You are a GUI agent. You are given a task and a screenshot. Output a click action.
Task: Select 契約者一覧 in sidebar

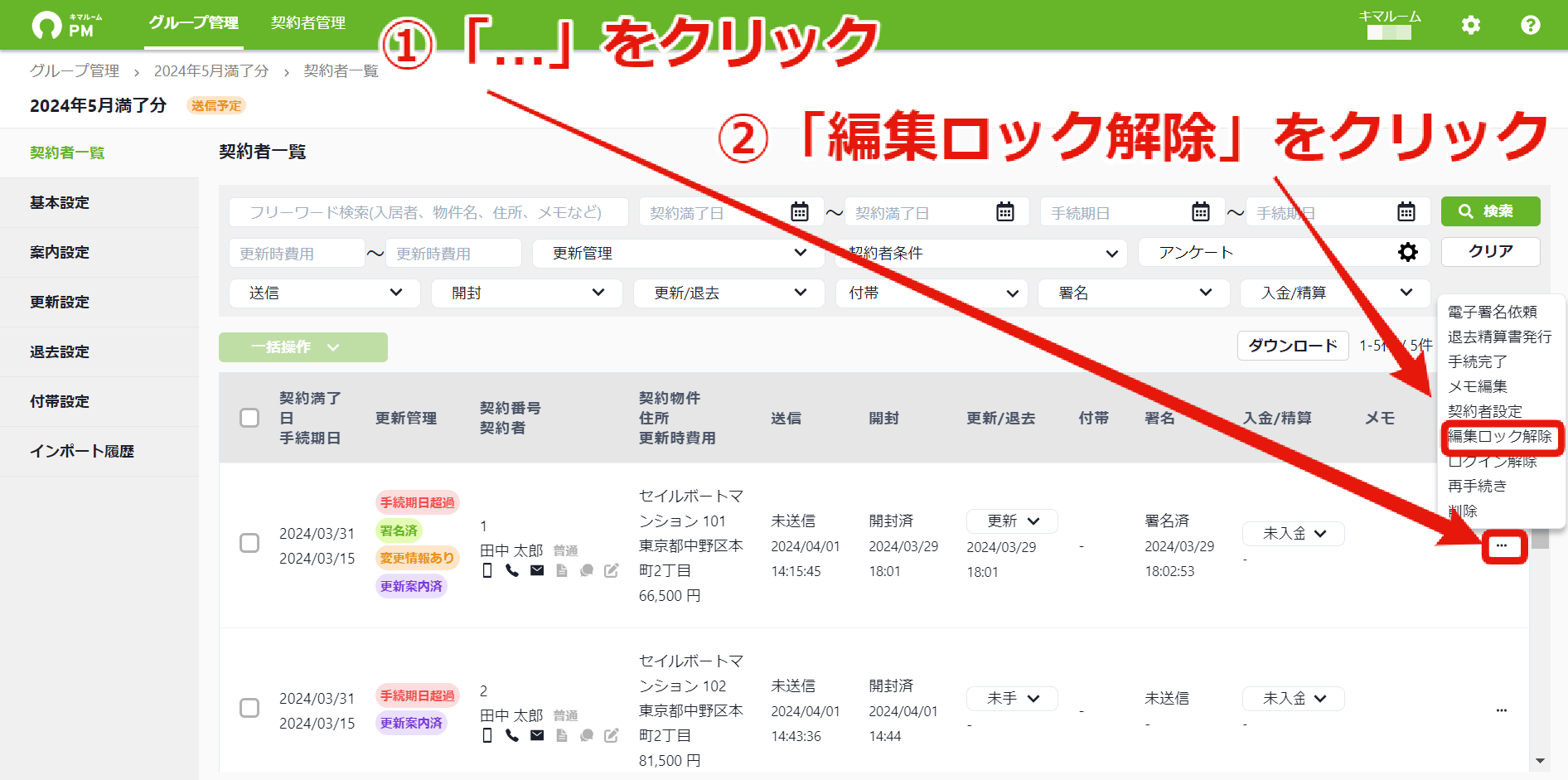[99, 153]
